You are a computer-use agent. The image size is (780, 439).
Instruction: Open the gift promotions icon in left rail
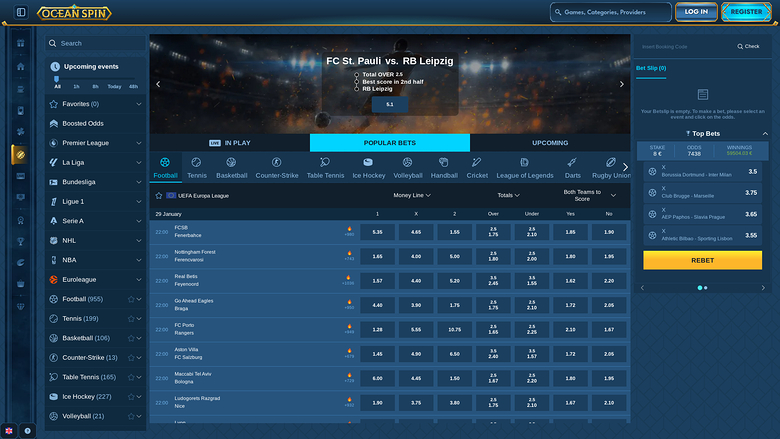tap(20, 44)
